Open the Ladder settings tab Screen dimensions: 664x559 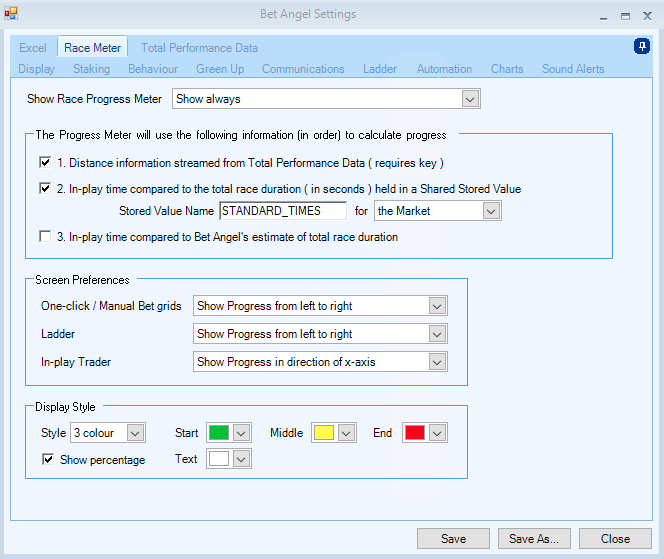pyautogui.click(x=380, y=69)
